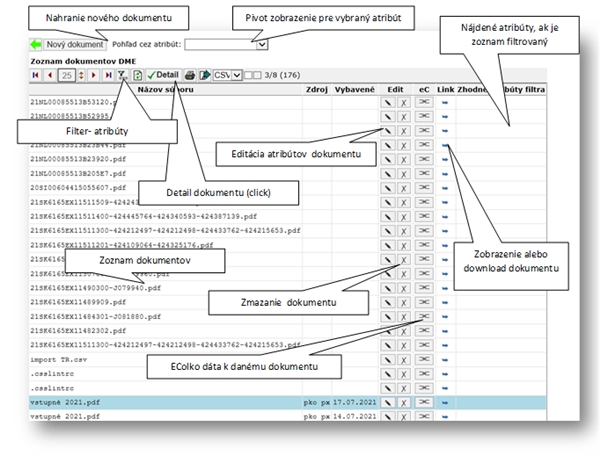Select file name 21SK6165EX11489909.pdf
This screenshot has height=455, width=600.
pos(78,302)
